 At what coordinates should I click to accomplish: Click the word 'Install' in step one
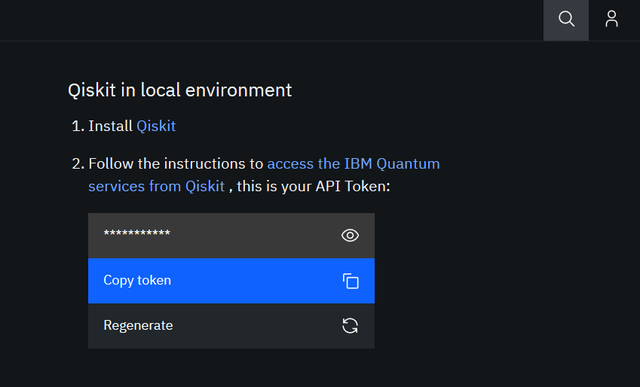(x=111, y=126)
